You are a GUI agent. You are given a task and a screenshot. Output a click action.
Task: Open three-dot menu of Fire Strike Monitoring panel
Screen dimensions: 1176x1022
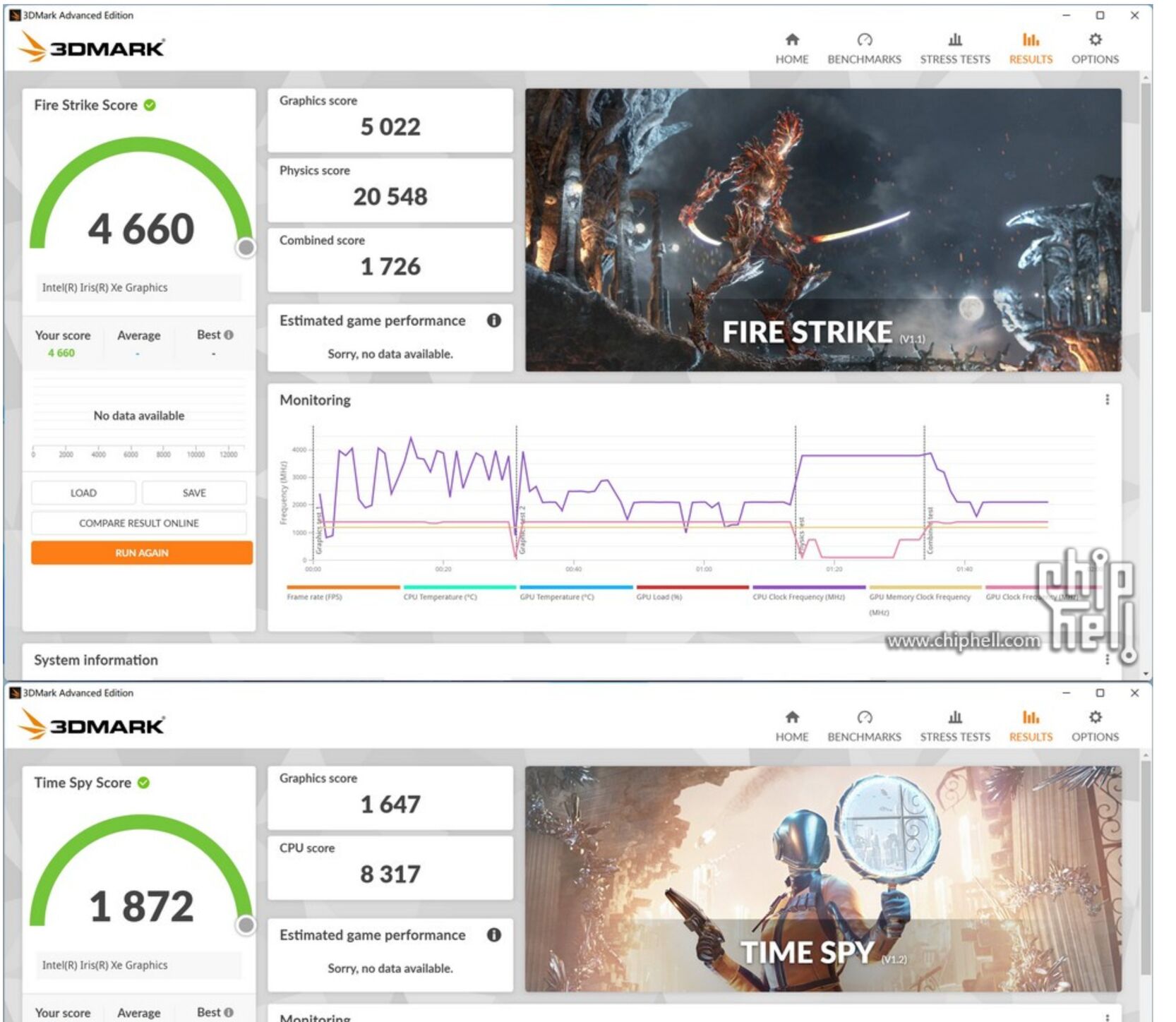coord(1107,399)
